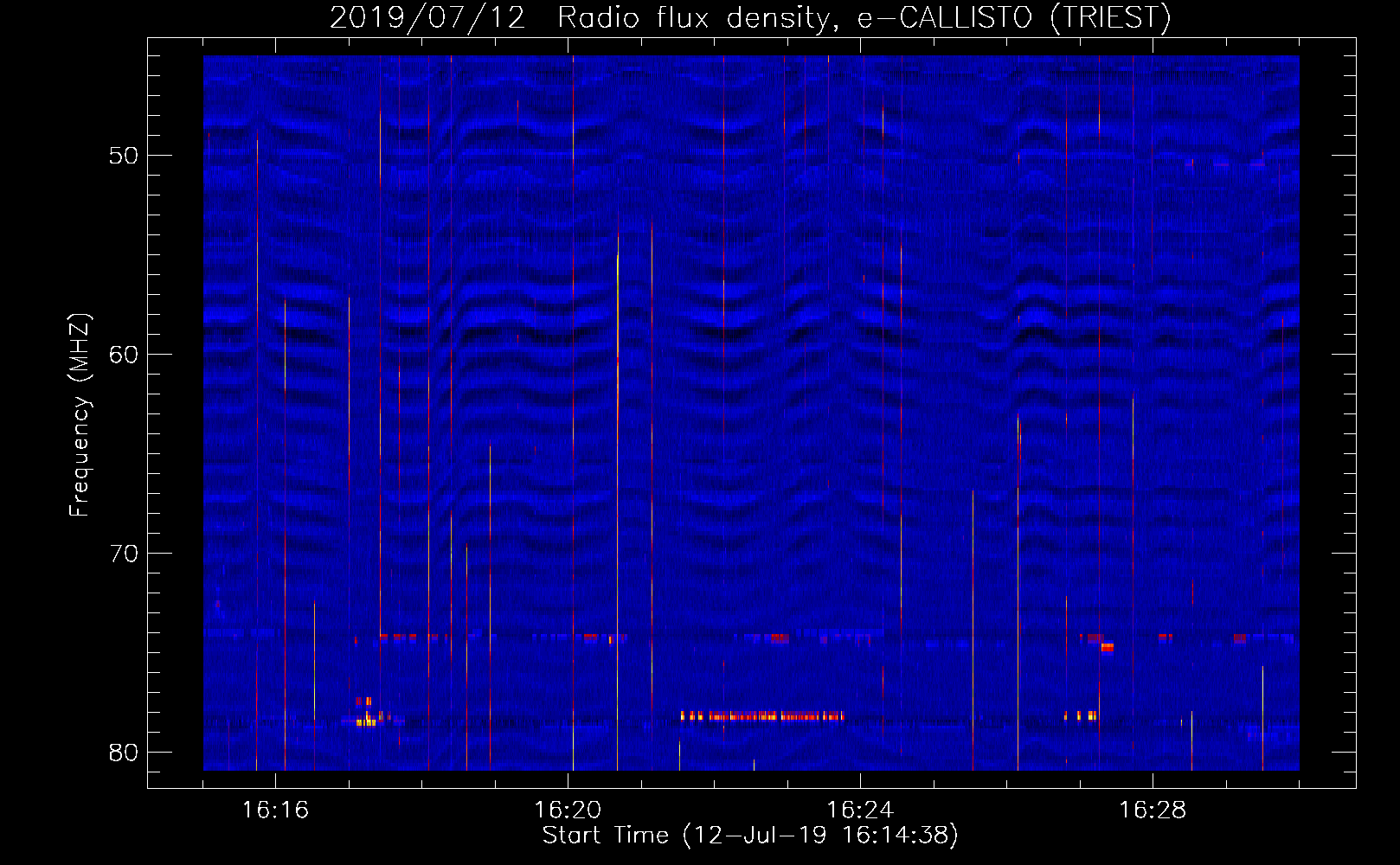
Task: Click the 16:20 time tick label
Action: click(568, 811)
